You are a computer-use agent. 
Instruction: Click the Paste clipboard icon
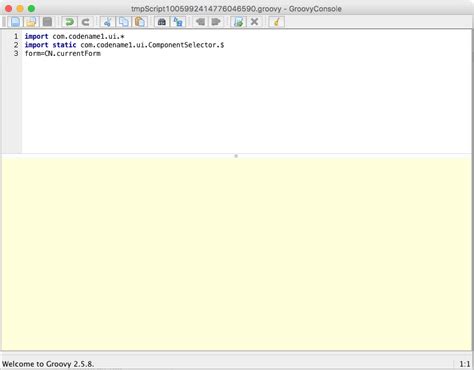point(140,22)
